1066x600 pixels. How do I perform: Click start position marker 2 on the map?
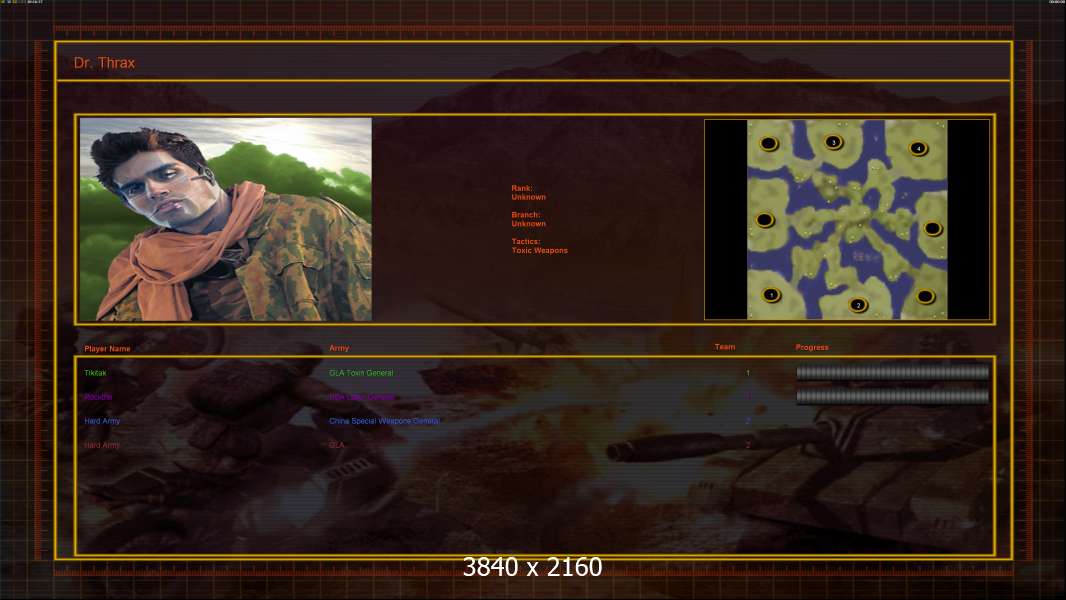[858, 305]
